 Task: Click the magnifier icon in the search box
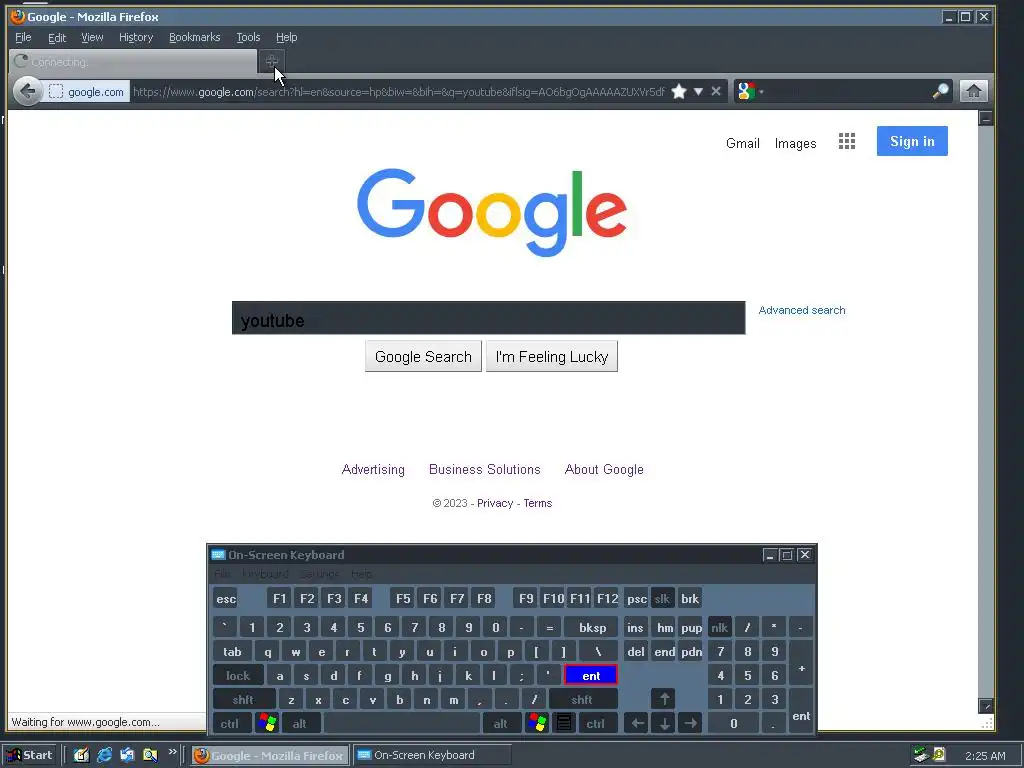940,91
